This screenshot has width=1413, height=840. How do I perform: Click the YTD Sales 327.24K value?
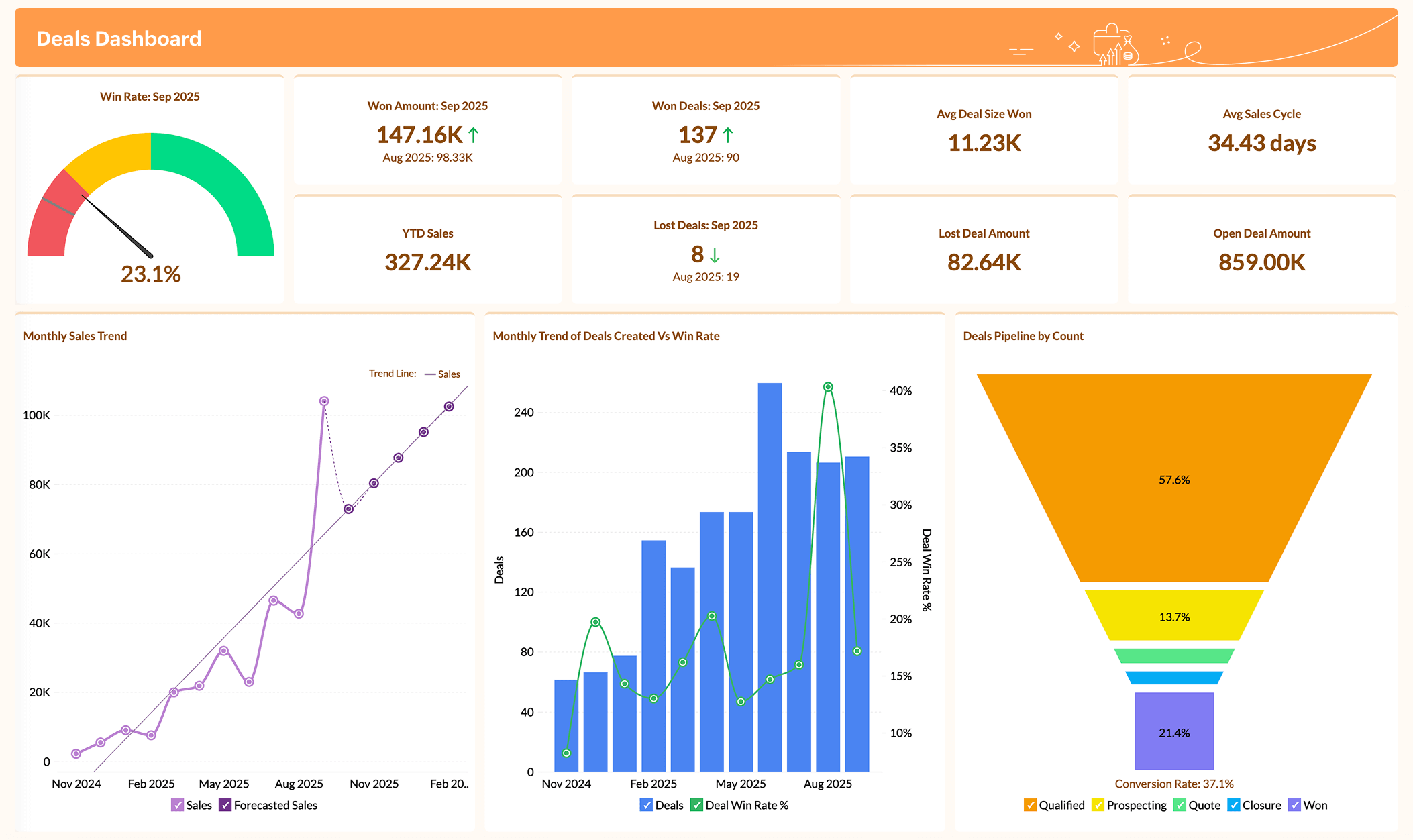tap(428, 262)
